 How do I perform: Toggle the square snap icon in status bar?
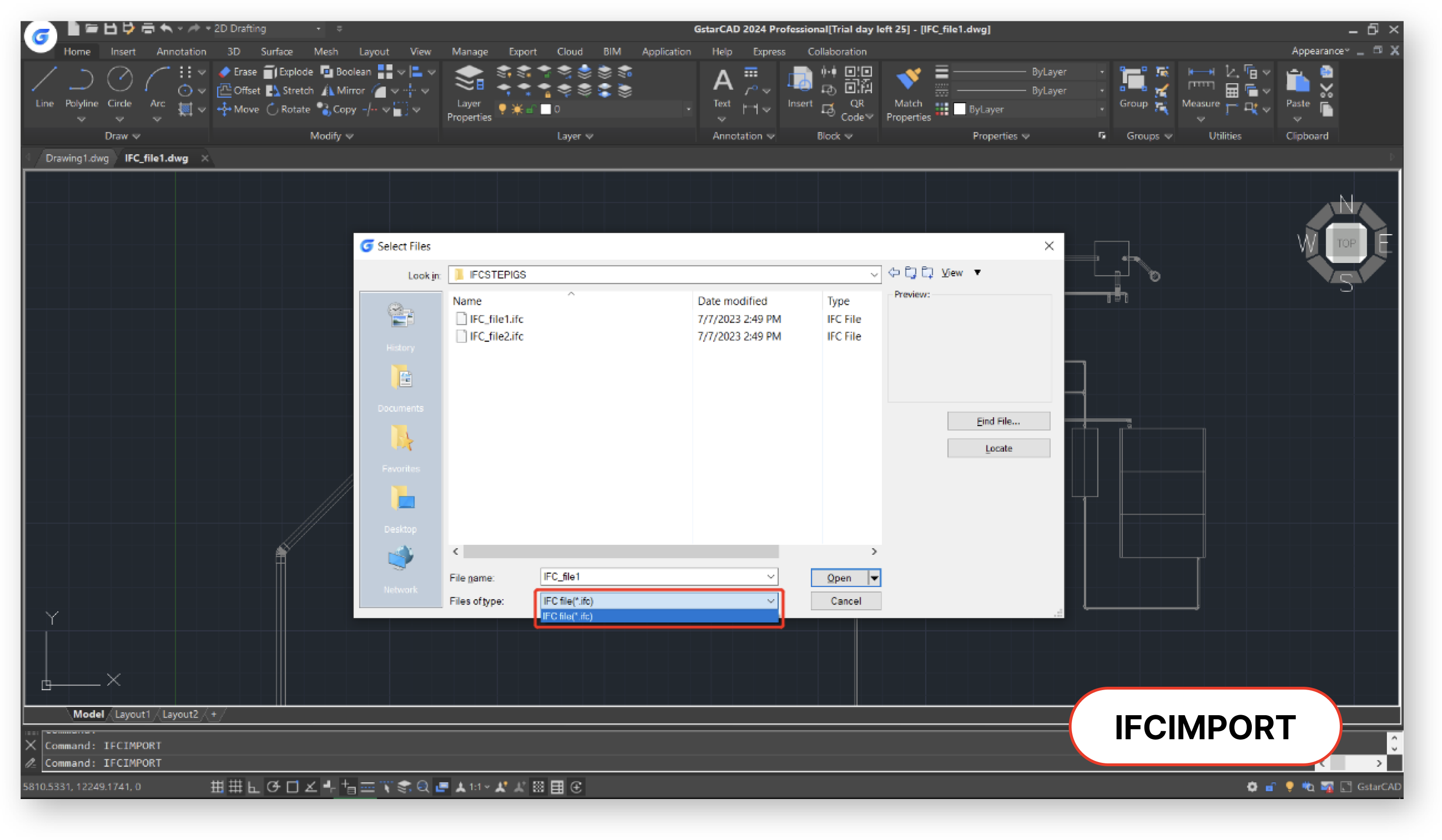coord(292,787)
